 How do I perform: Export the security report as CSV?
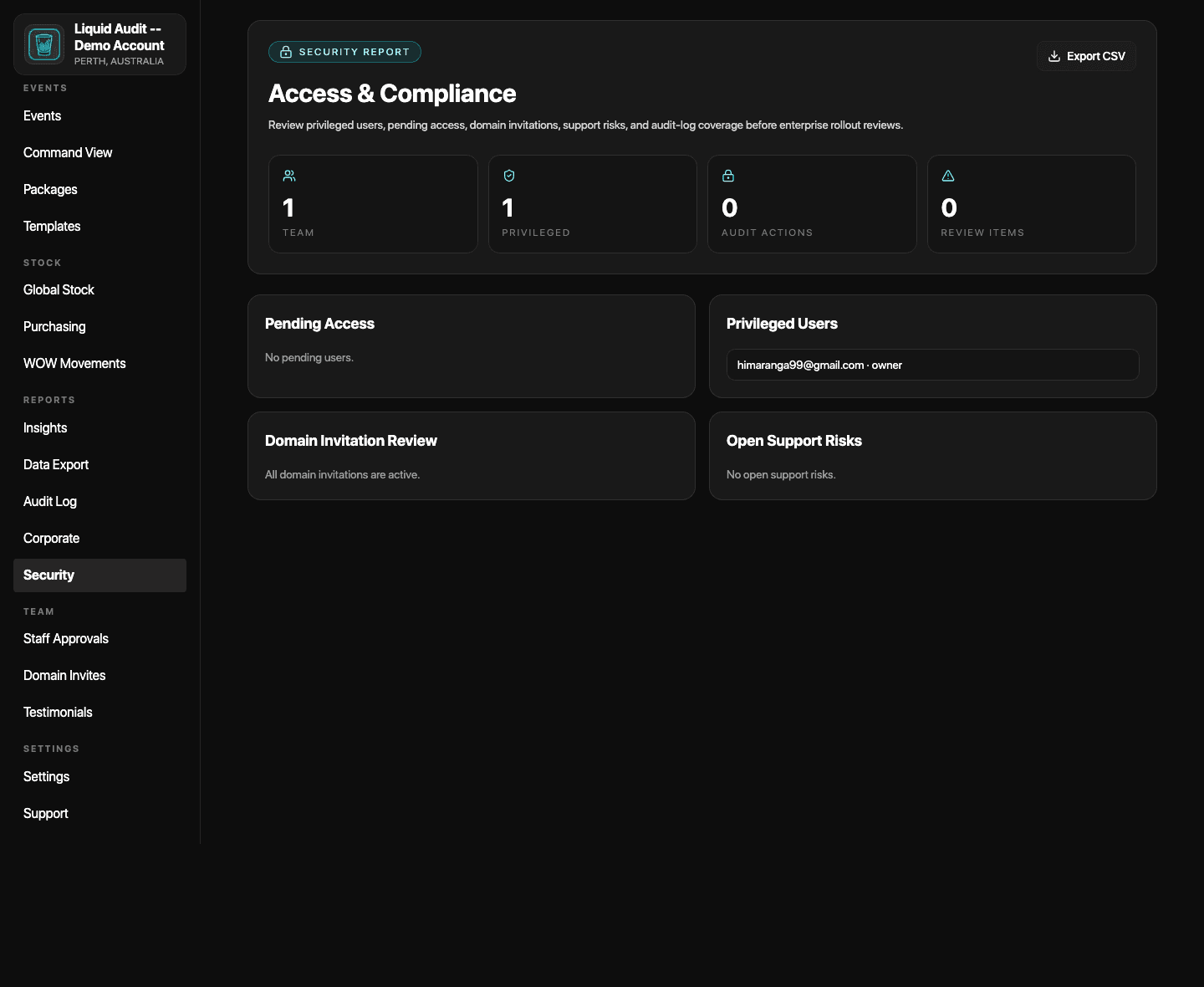click(1086, 56)
